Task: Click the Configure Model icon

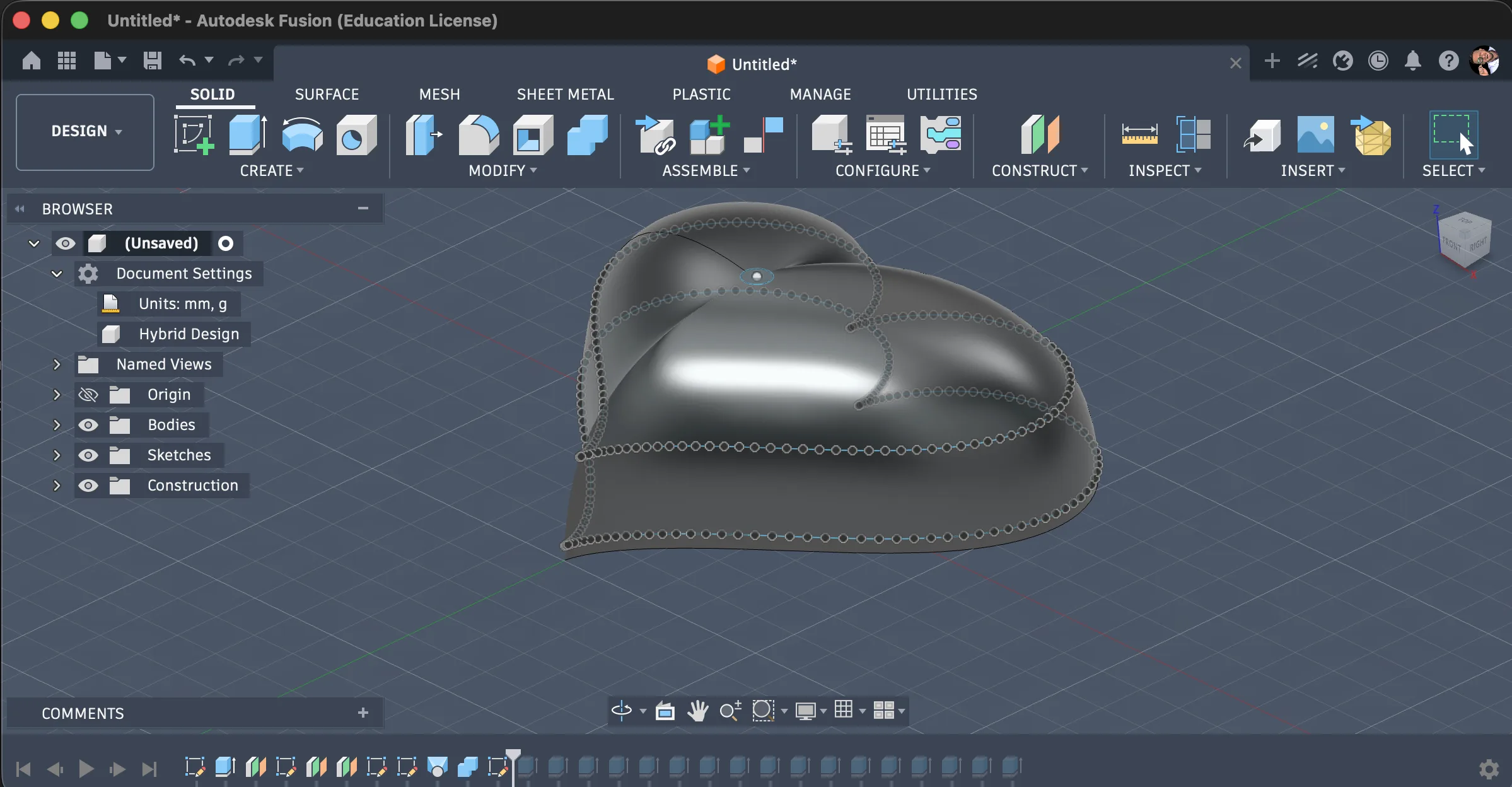Action: tap(832, 134)
